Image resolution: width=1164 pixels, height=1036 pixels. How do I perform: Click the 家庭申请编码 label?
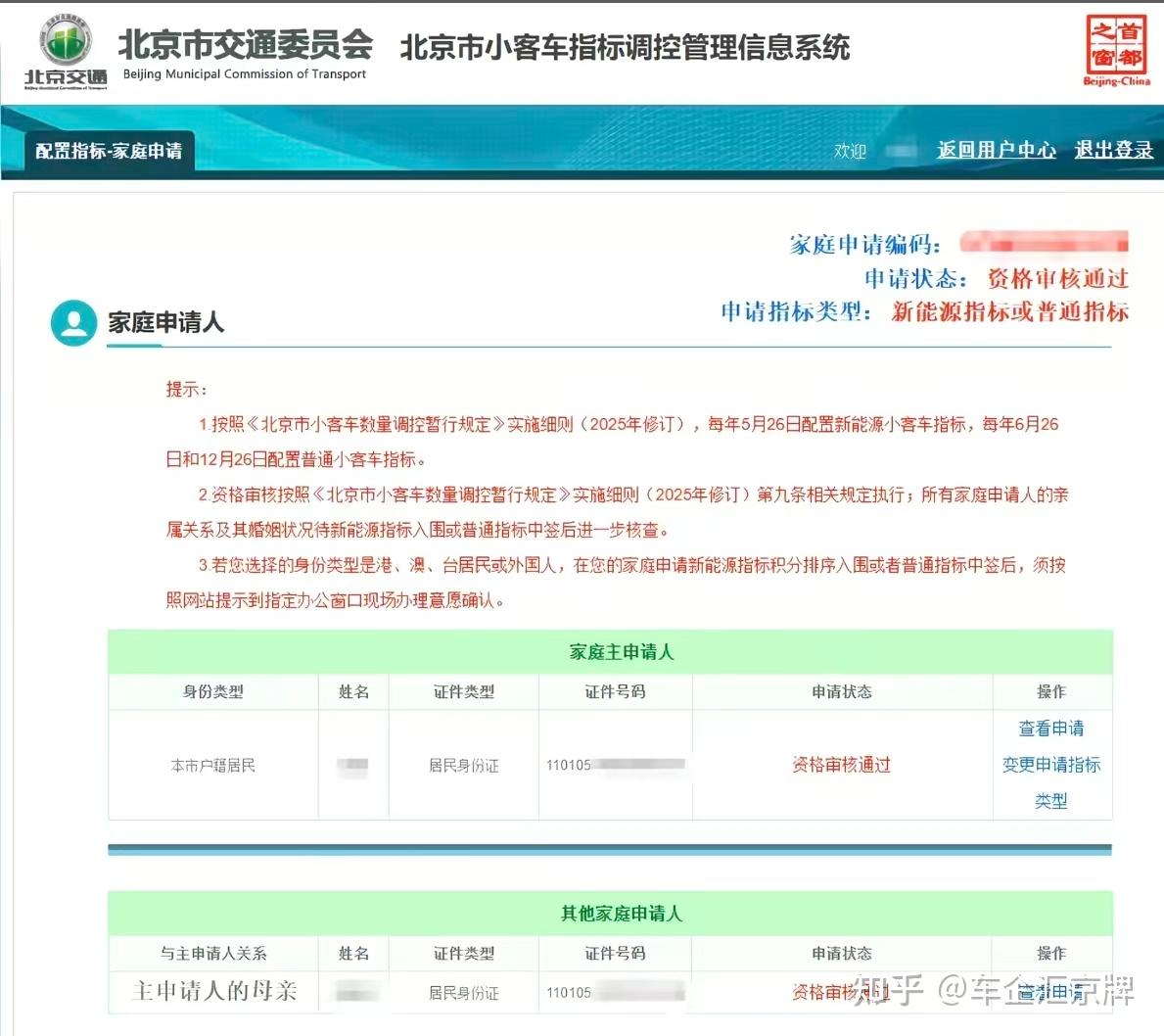coord(864,245)
